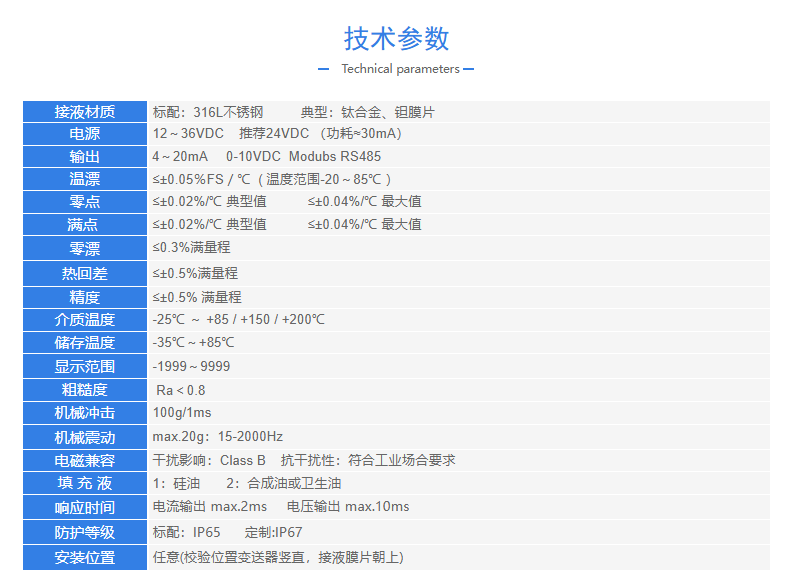Screen dimensions: 792x584
Task: Click the 电源 blue header cell
Action: (x=85, y=134)
